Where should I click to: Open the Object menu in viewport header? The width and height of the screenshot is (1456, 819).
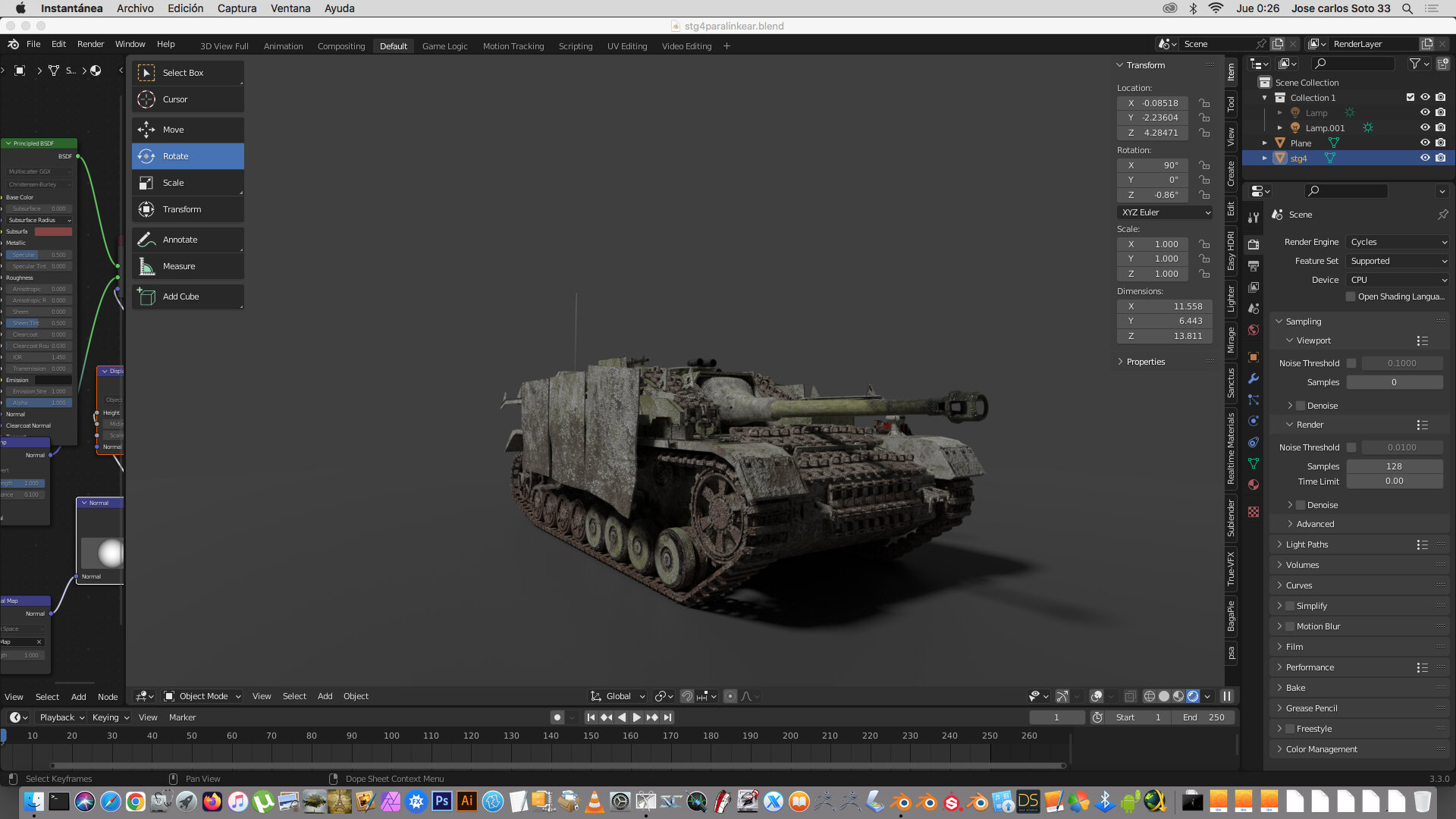pos(356,696)
